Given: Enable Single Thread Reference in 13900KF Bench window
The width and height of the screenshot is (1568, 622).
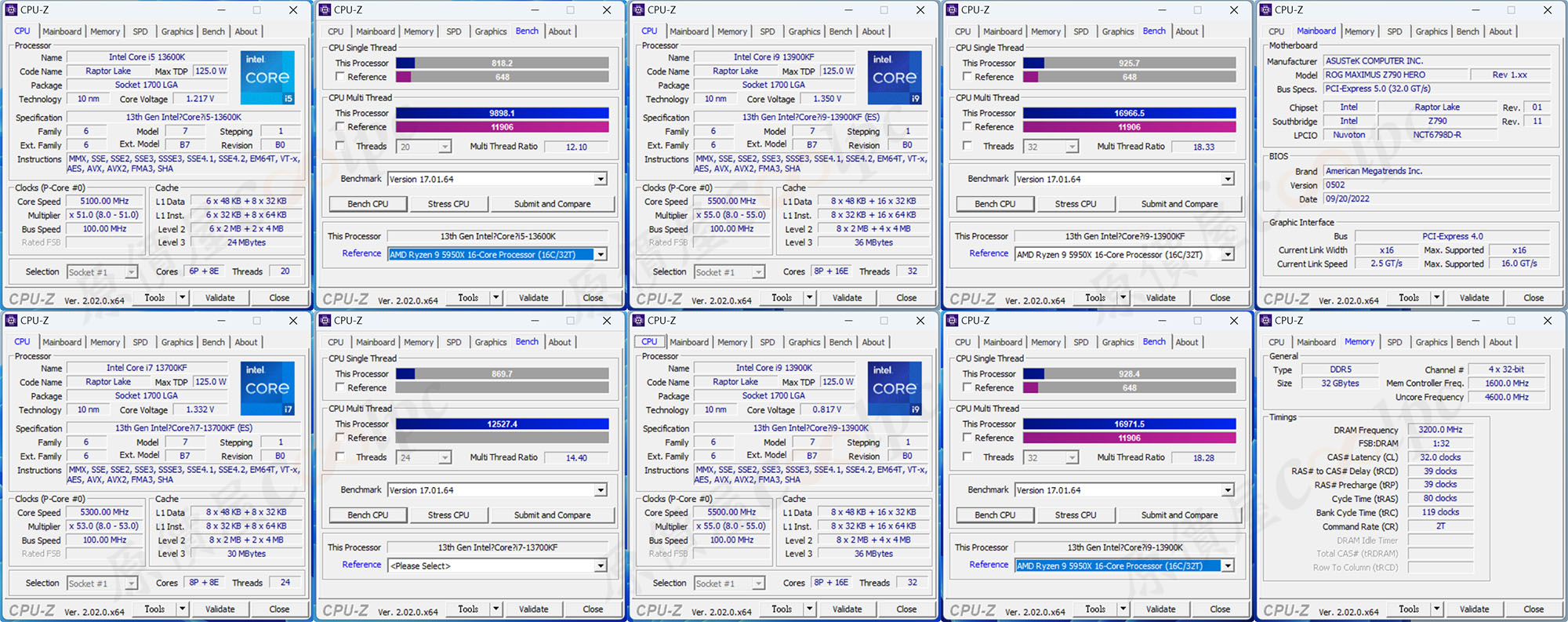Looking at the screenshot, I should pyautogui.click(x=967, y=77).
